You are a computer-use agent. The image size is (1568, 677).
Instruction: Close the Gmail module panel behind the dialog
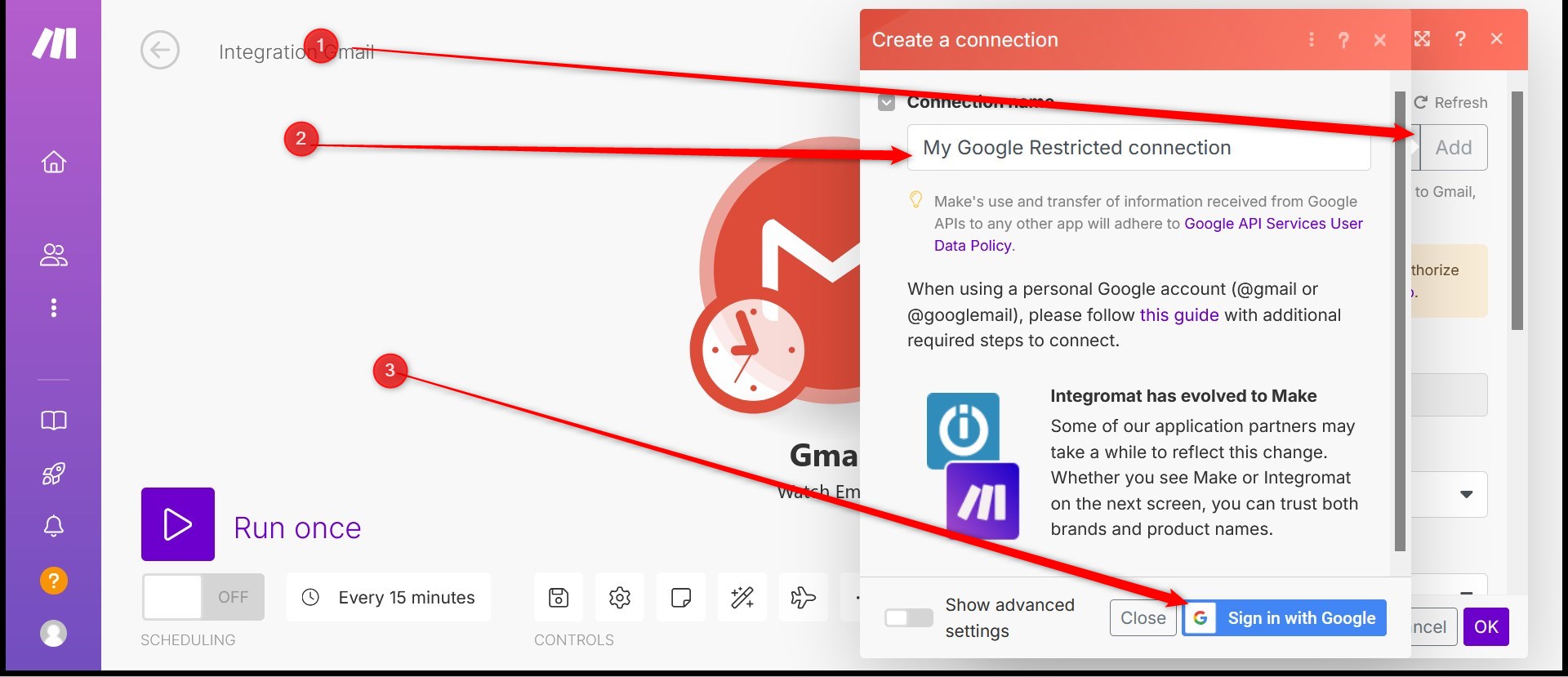click(x=1497, y=38)
